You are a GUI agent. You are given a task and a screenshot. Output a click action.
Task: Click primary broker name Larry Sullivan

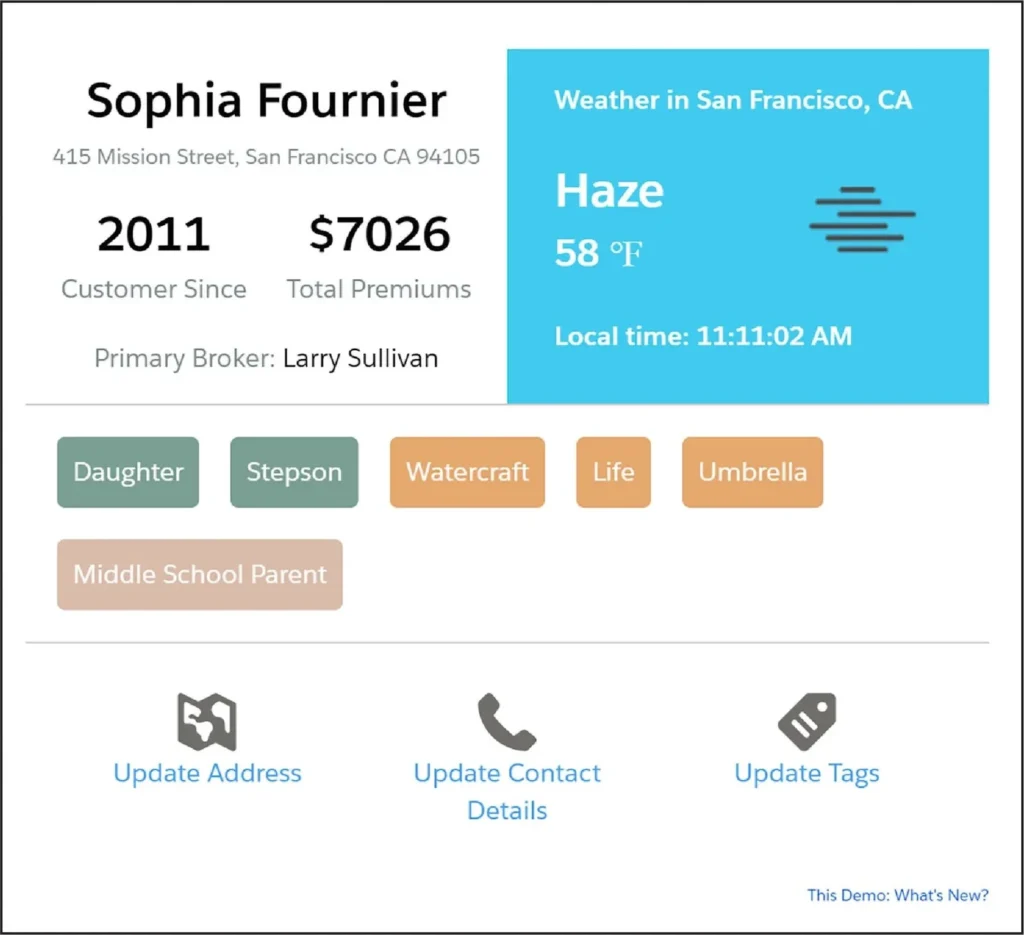pyautogui.click(x=360, y=358)
